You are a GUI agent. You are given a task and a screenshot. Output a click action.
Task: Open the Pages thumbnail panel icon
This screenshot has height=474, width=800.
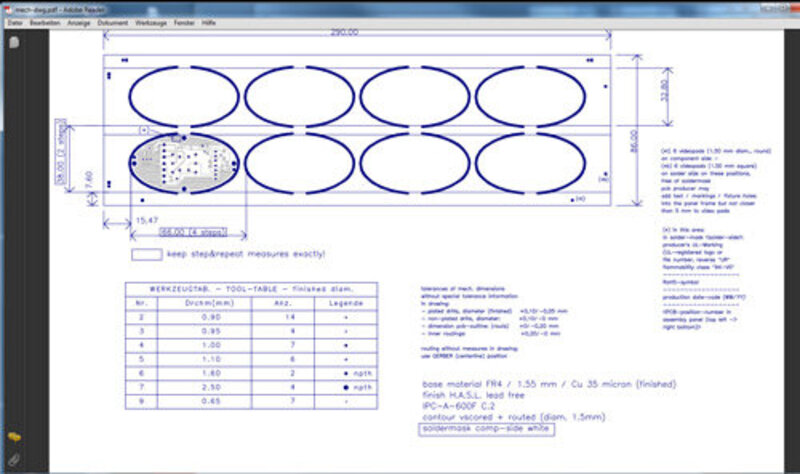[x=14, y=42]
